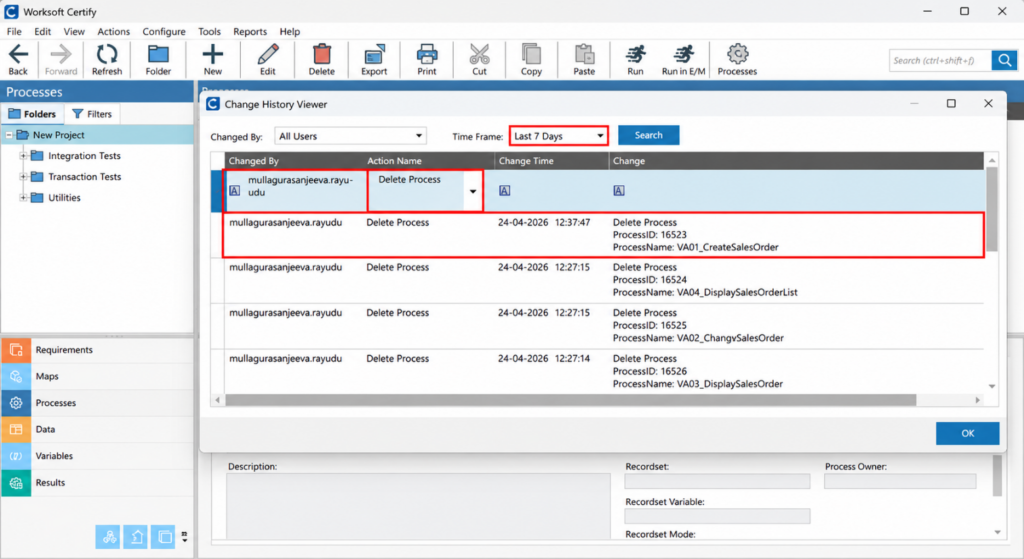This screenshot has width=1024, height=559.
Task: Collapse the New Project tree node
Action: (9, 135)
